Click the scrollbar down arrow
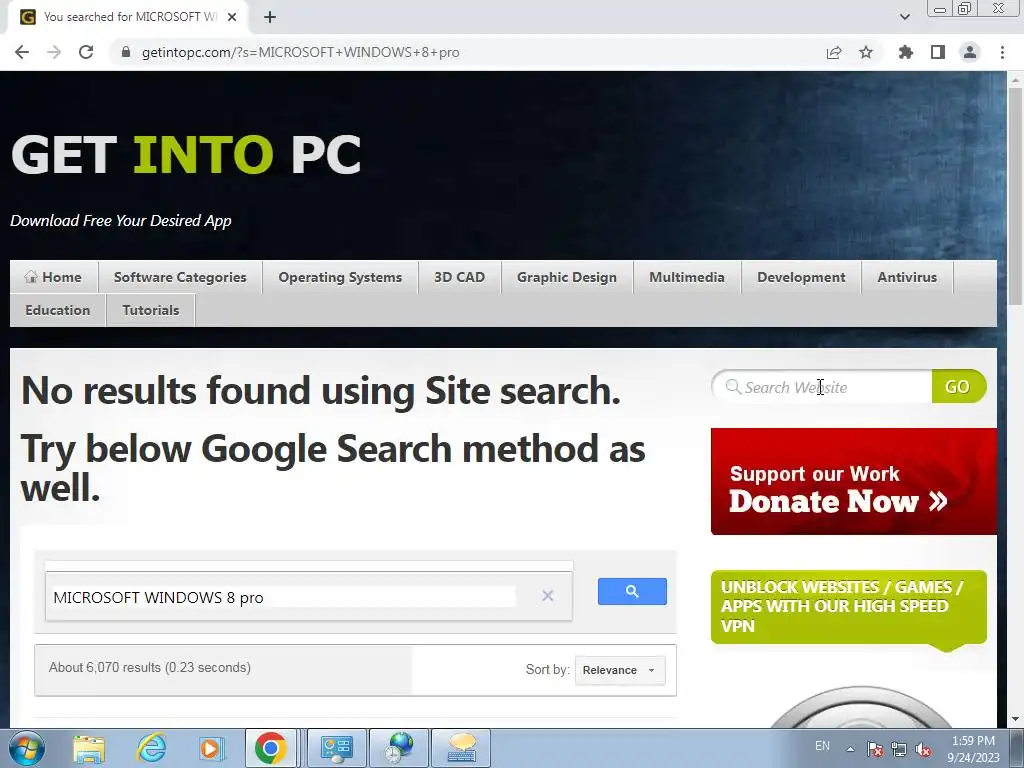The width and height of the screenshot is (1024, 768). coord(1015,719)
